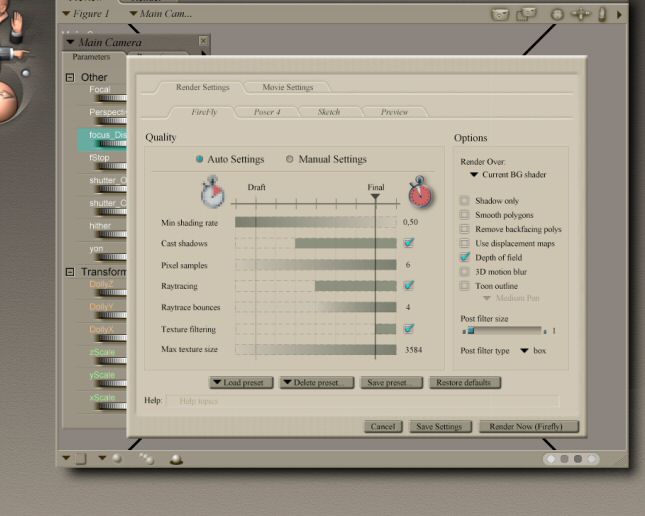Click the trailing spheres motion icon at bottom

click(x=146, y=458)
